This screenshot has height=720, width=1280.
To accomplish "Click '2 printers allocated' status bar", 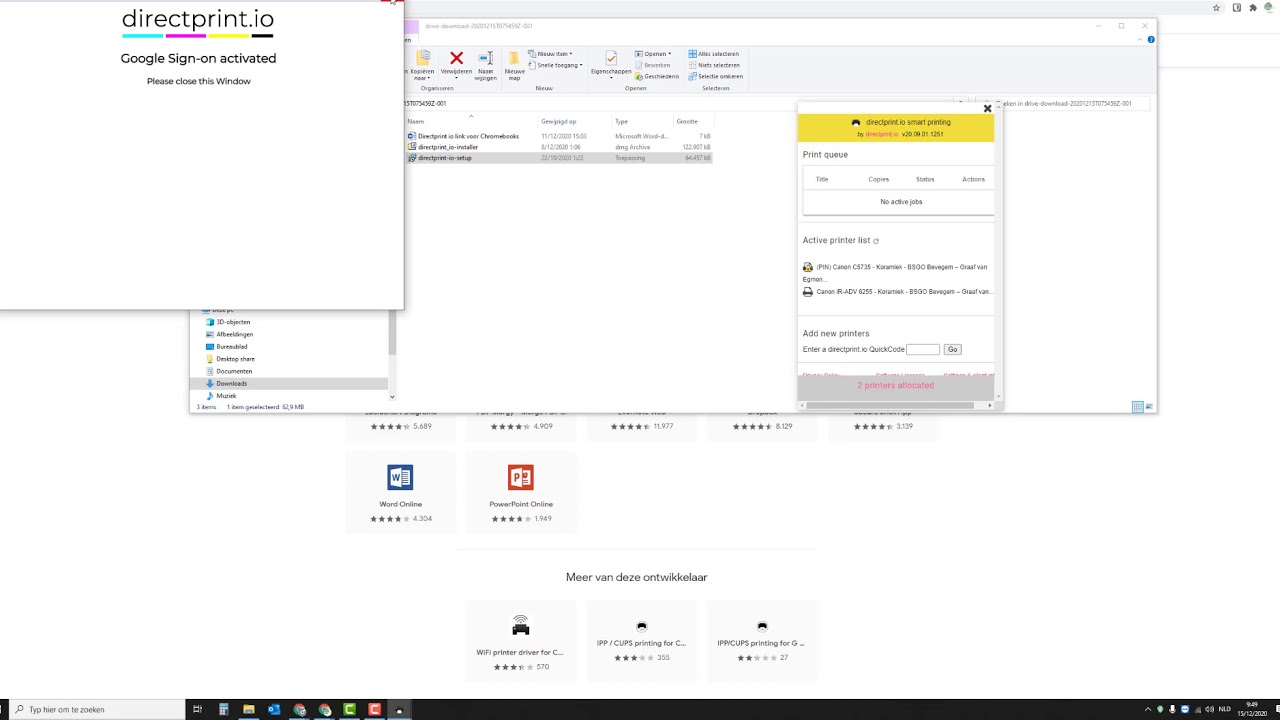I will 895,385.
